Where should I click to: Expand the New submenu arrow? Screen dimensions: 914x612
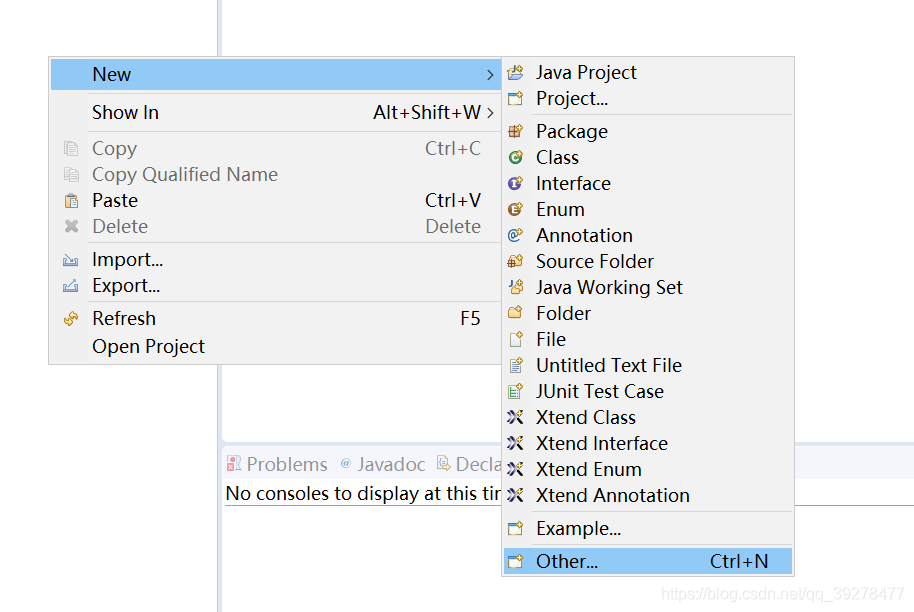click(490, 75)
